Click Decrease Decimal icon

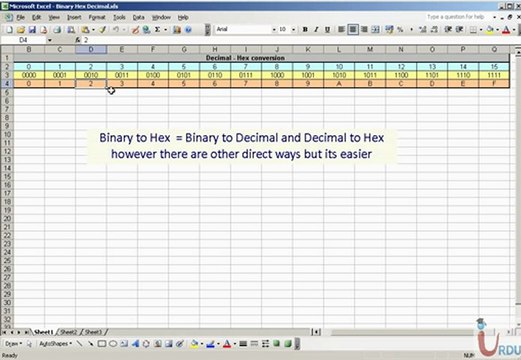tap(434, 30)
